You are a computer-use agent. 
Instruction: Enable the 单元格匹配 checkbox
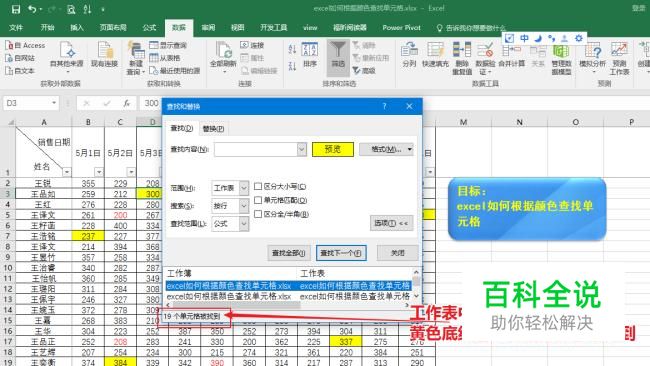pos(258,200)
